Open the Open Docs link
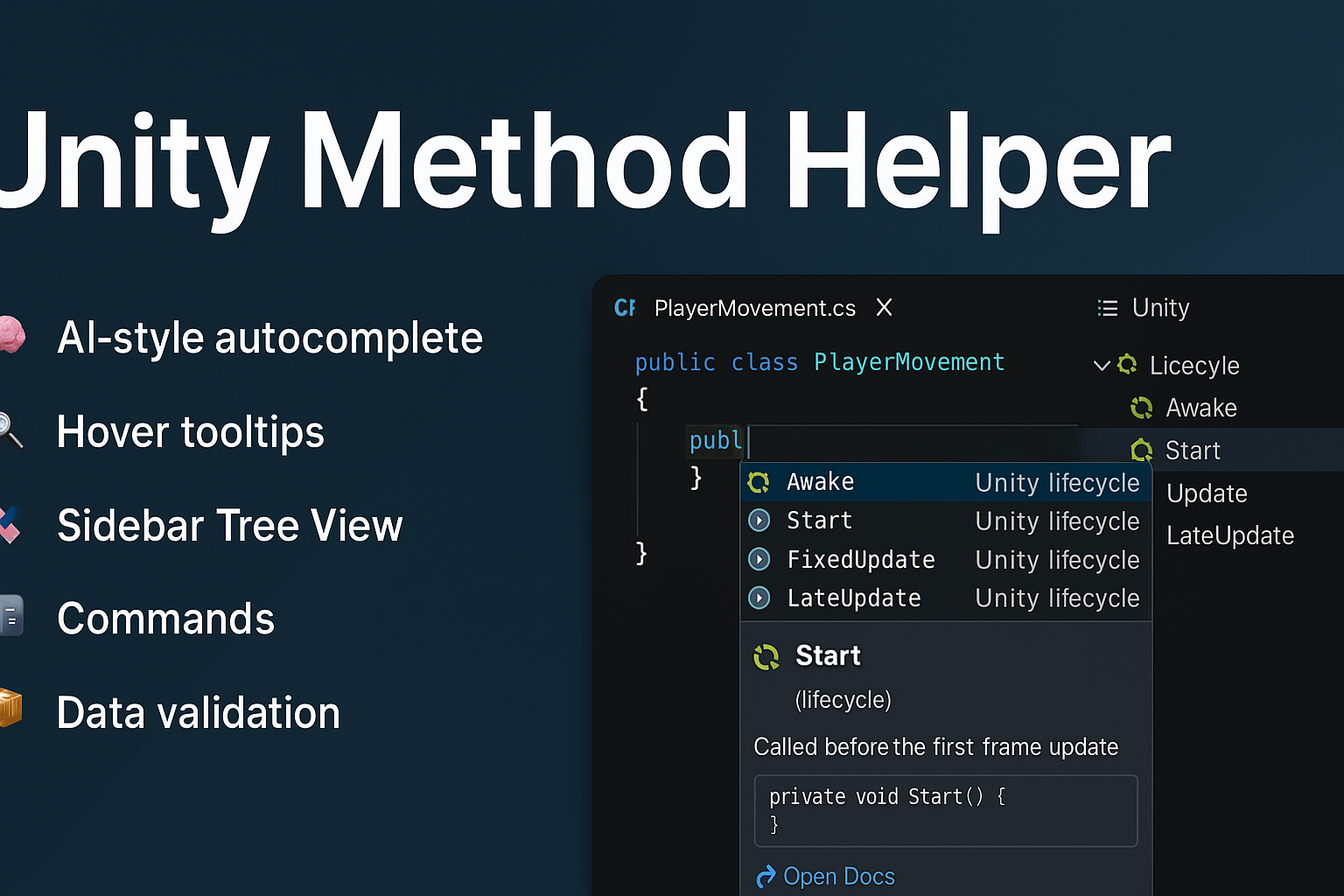 pyautogui.click(x=839, y=876)
